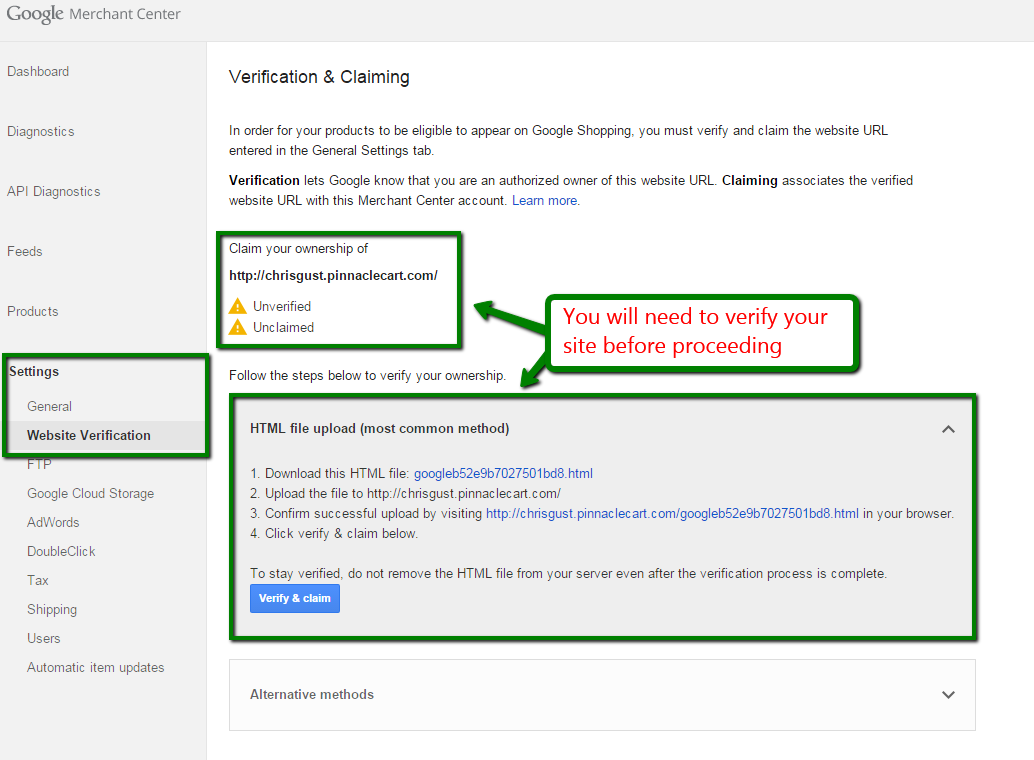Open Users settings
Viewport: 1034px width, 760px height.
pos(44,639)
